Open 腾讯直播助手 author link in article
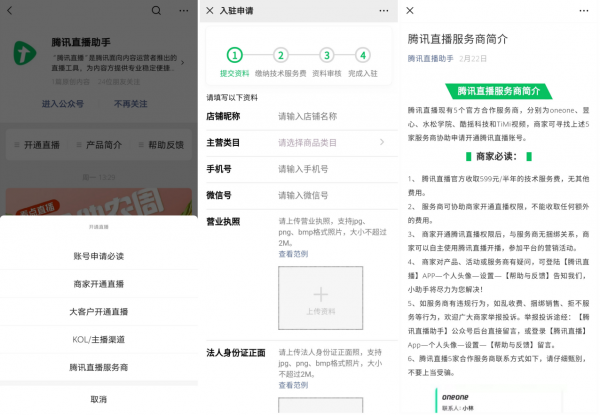This screenshot has width=600, height=415. [x=430, y=59]
